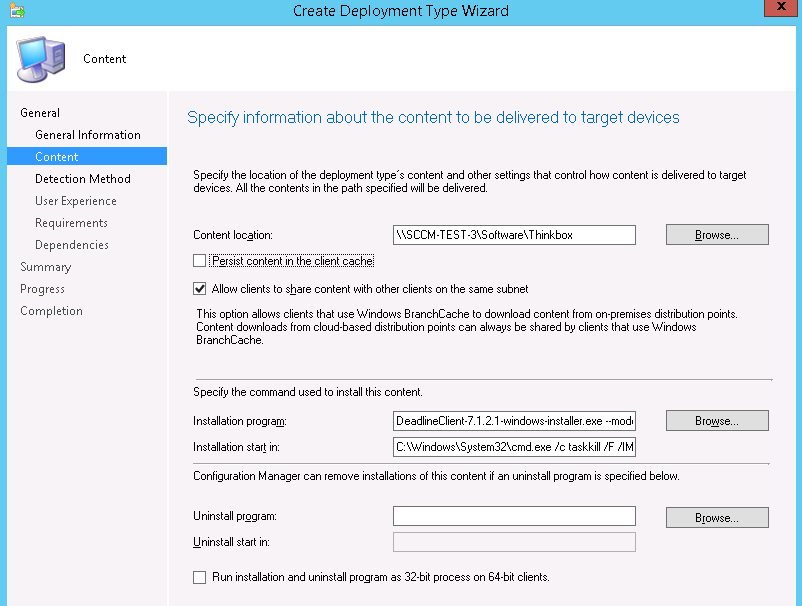This screenshot has height=606, width=802.
Task: Browse for the installation program
Action: (x=717, y=421)
